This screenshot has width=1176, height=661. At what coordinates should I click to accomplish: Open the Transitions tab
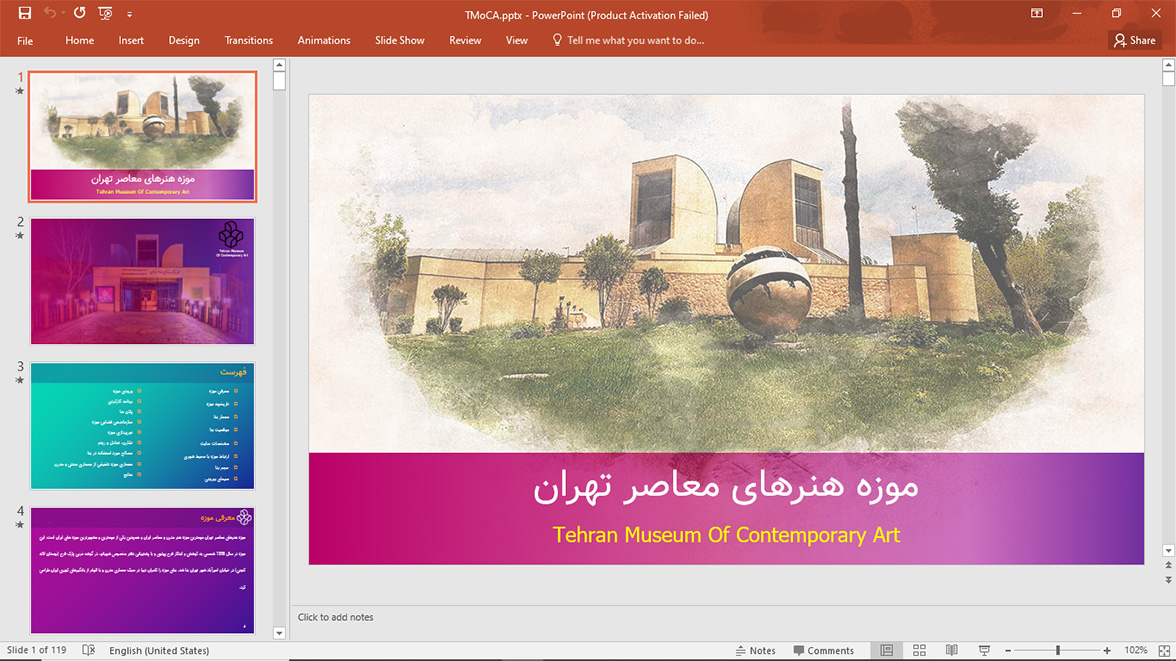point(248,41)
